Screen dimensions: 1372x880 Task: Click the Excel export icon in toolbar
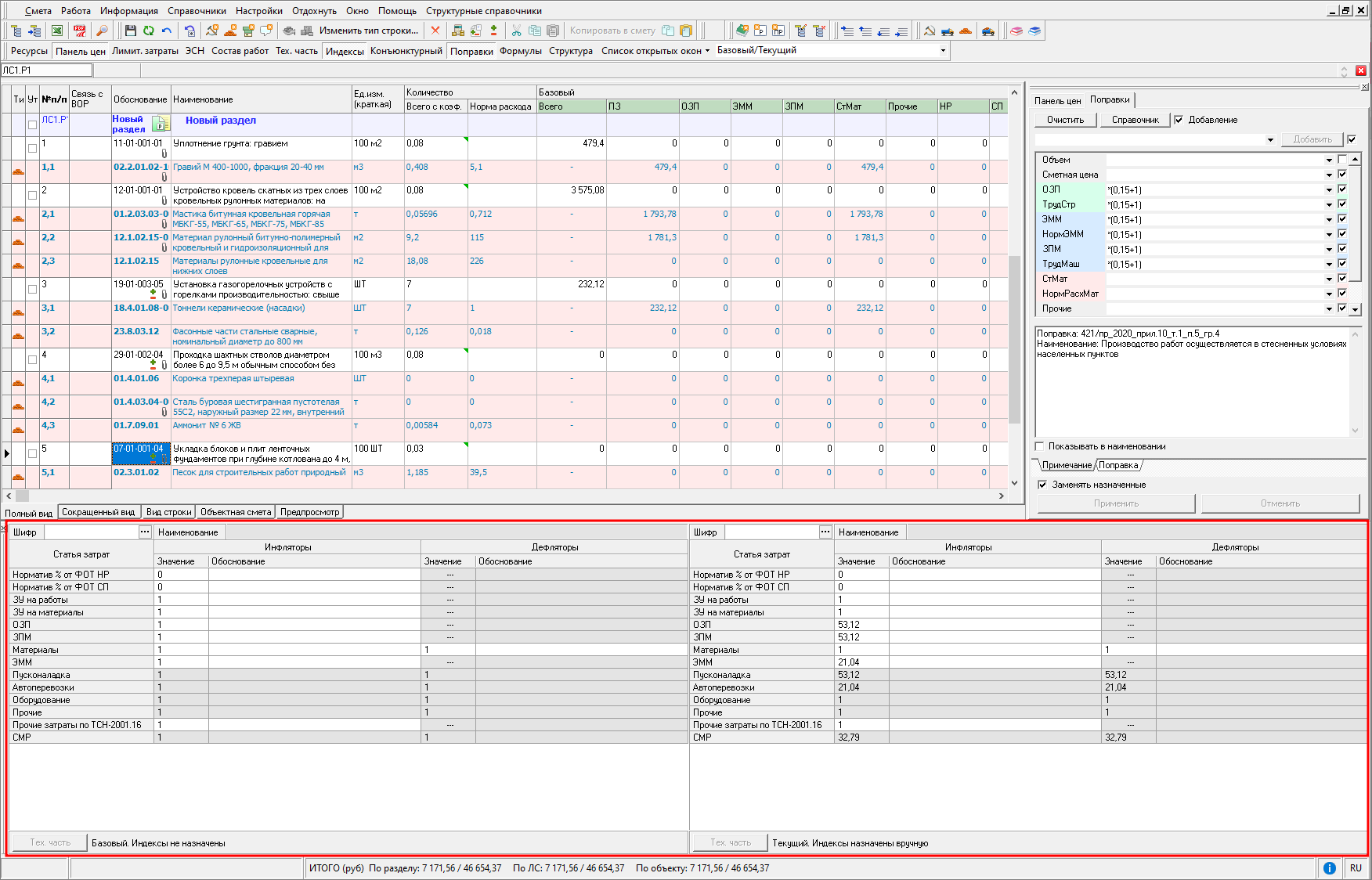pyautogui.click(x=57, y=31)
